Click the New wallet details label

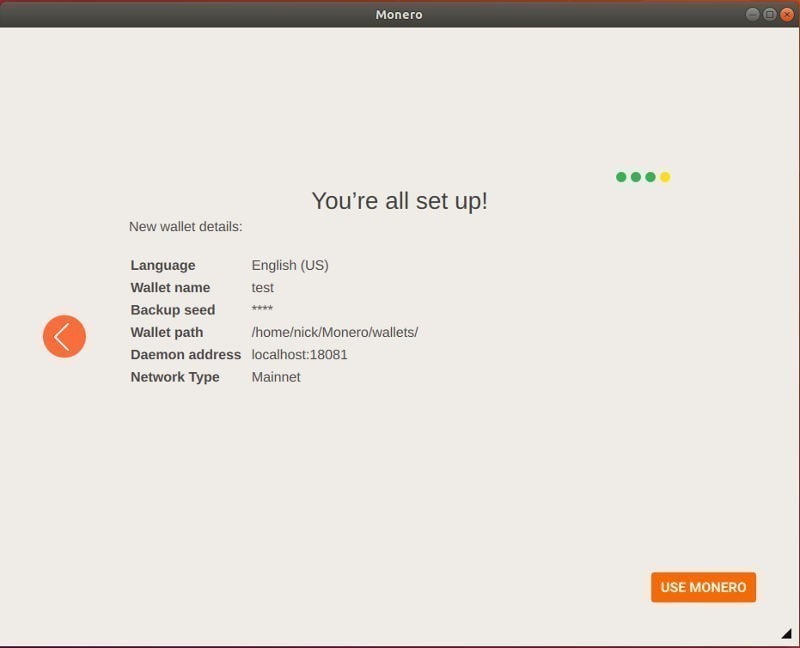[x=187, y=227]
